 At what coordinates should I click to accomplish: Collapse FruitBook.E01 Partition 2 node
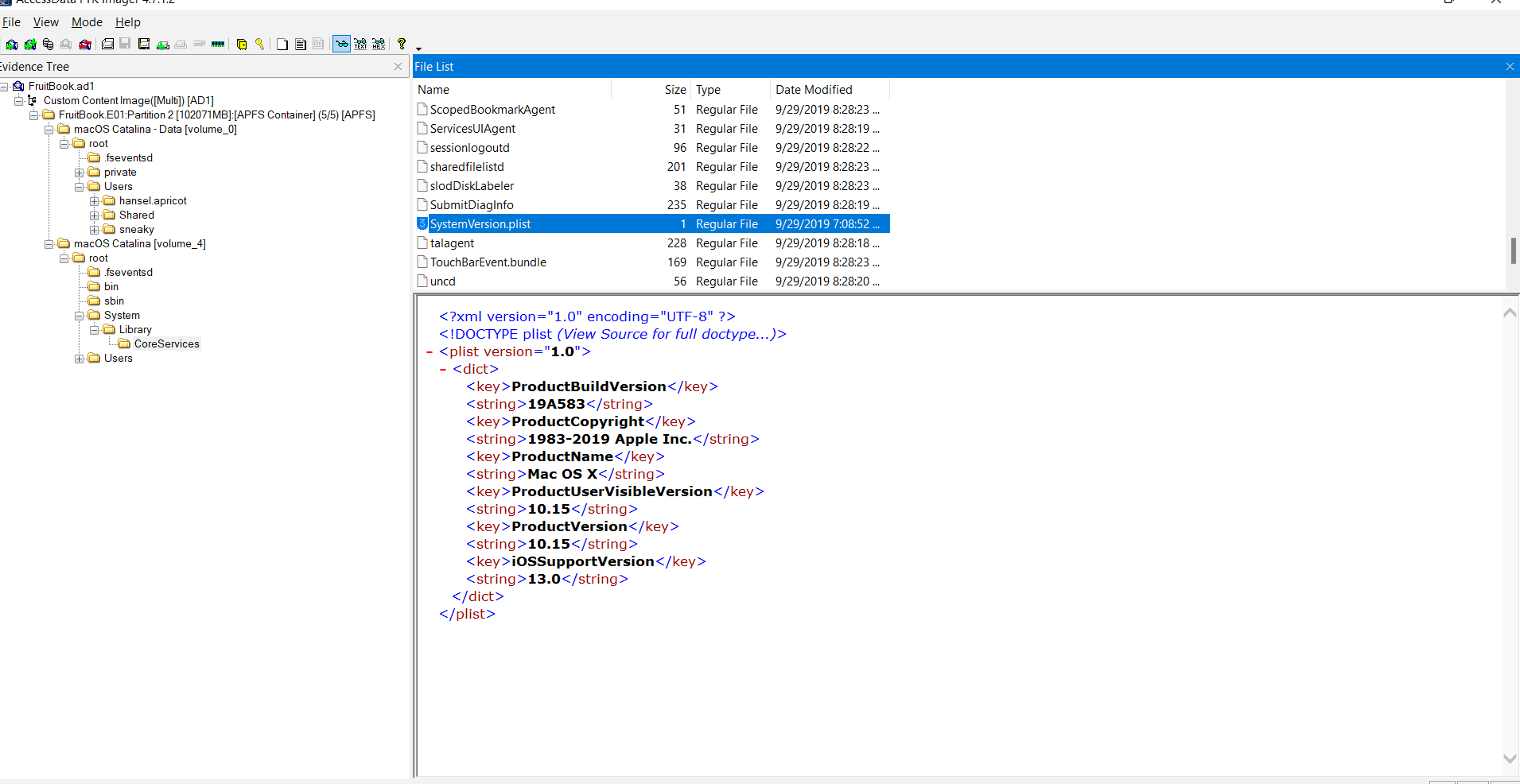pos(34,114)
